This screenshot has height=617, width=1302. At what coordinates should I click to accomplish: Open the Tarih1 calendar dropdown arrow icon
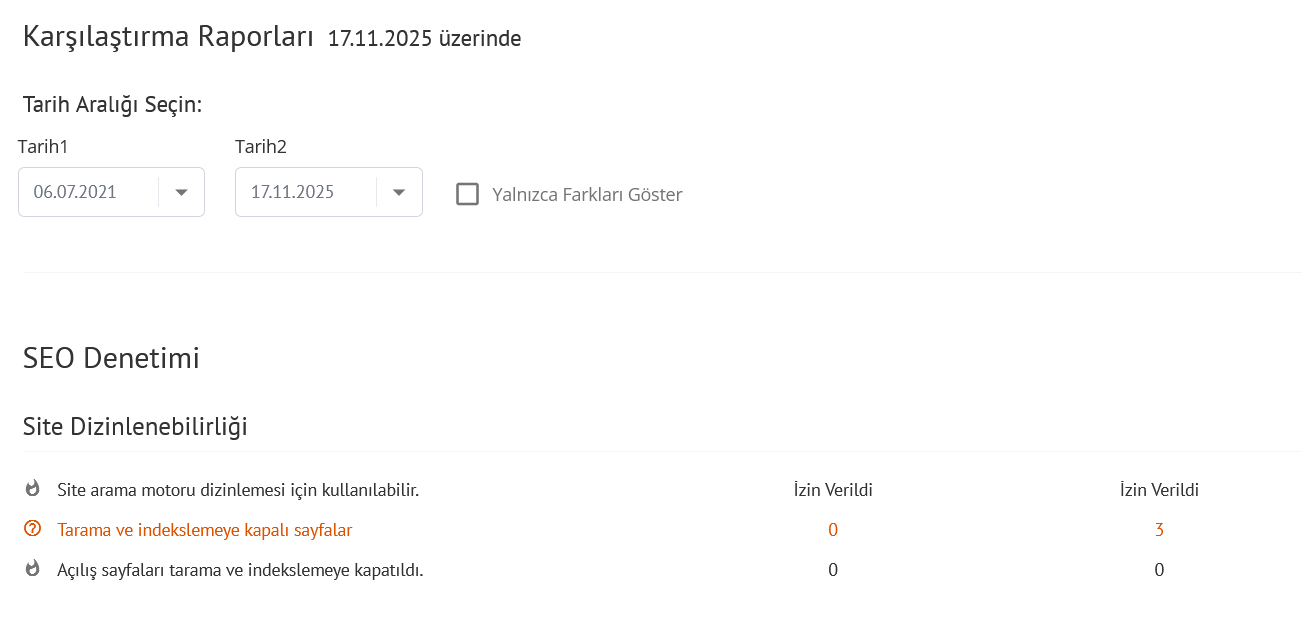click(181, 191)
